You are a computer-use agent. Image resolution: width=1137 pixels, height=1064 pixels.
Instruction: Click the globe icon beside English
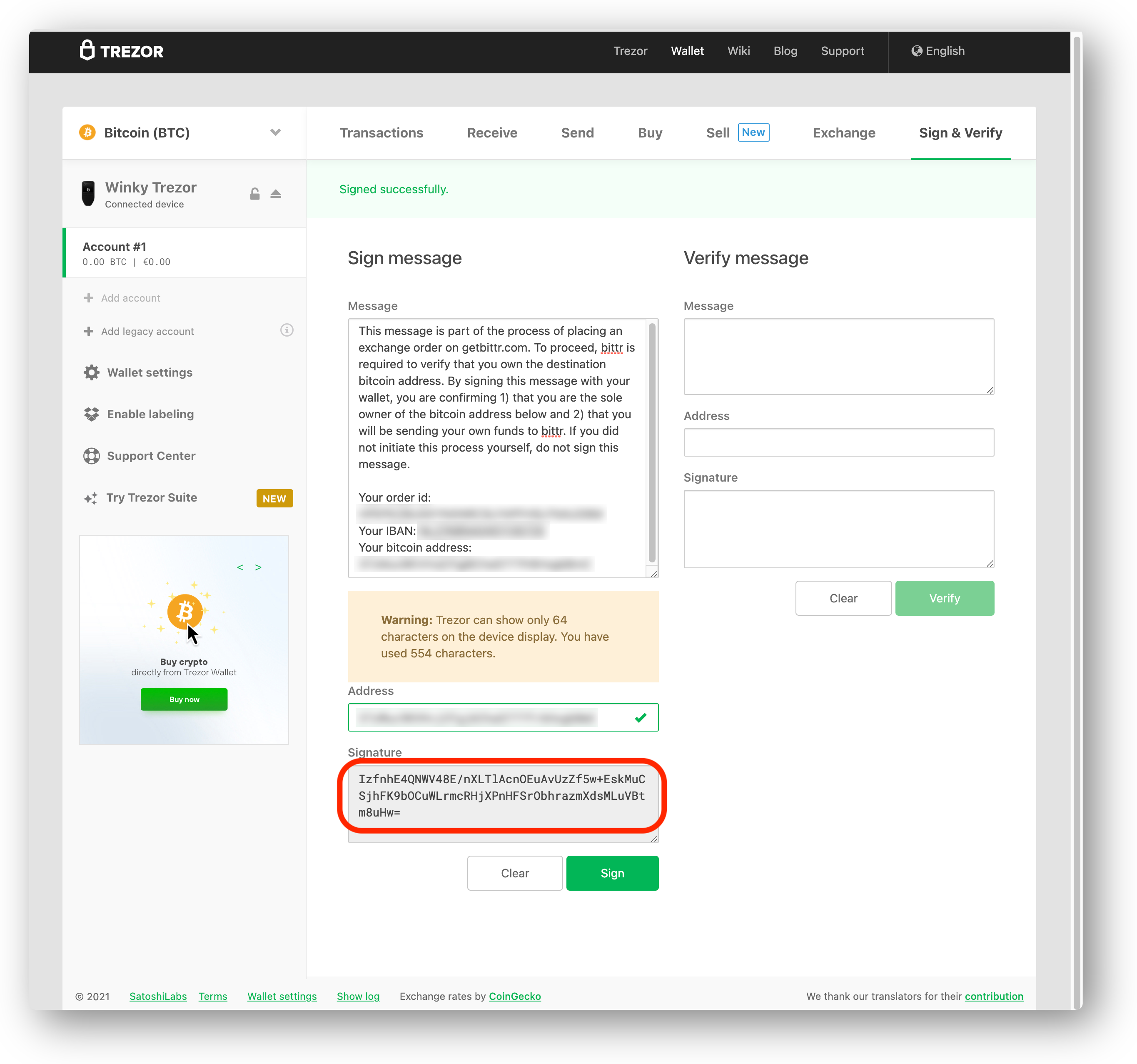(916, 51)
